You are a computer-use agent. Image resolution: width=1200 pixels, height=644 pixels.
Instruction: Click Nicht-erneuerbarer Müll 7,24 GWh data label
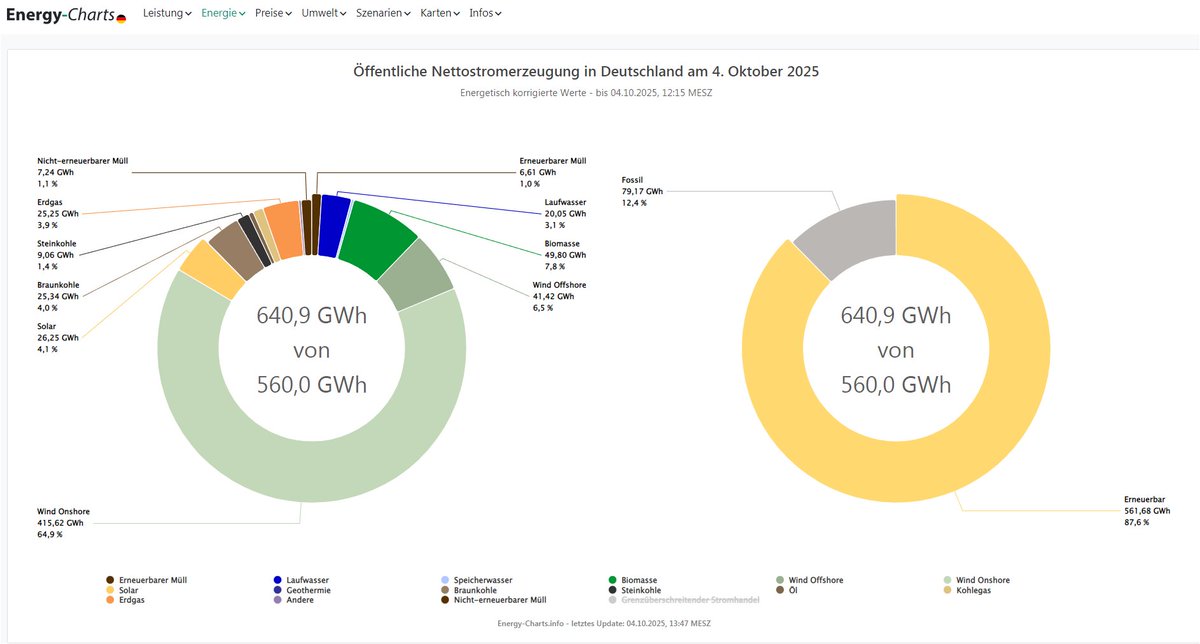82,172
